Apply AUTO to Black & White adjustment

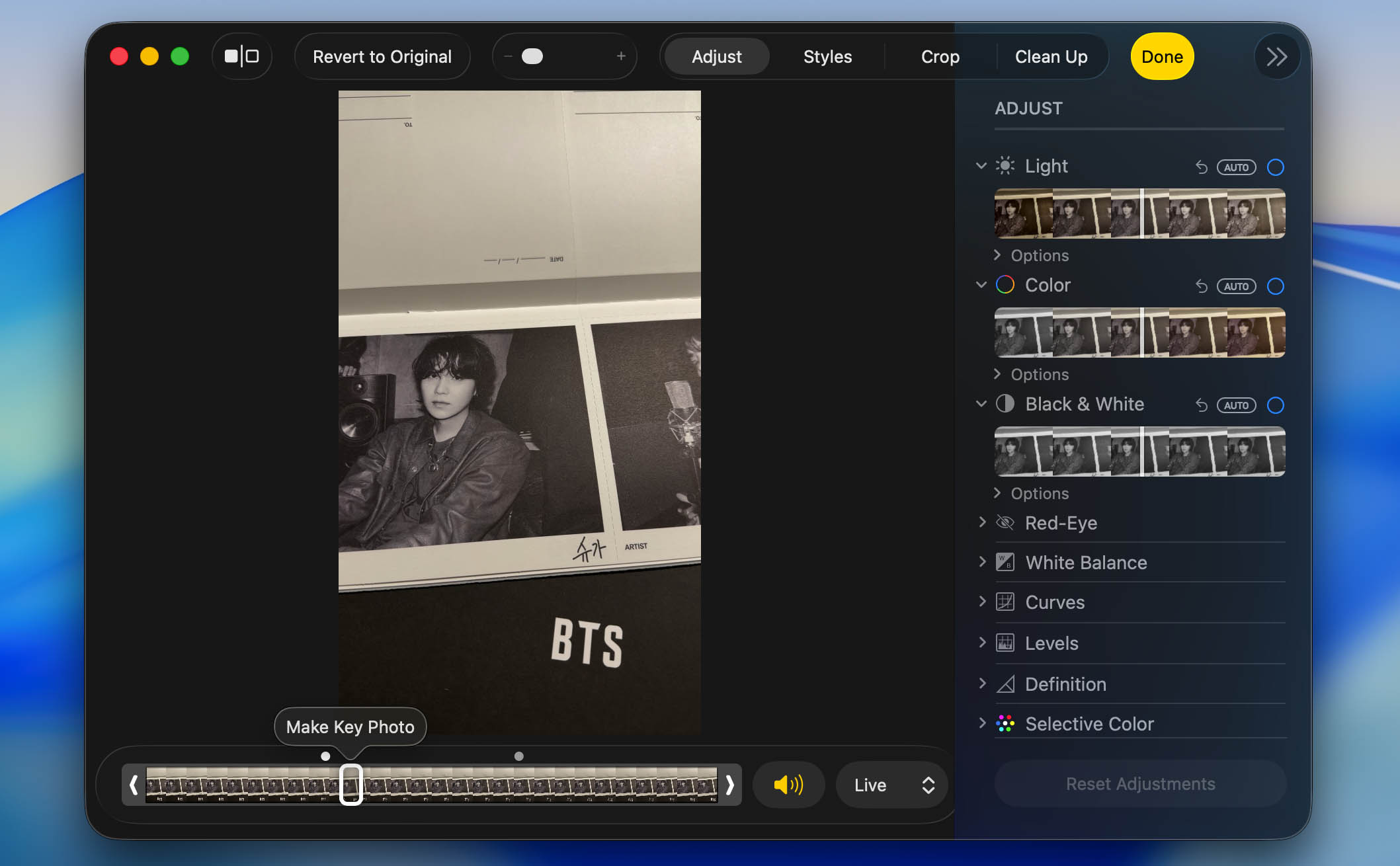1236,405
